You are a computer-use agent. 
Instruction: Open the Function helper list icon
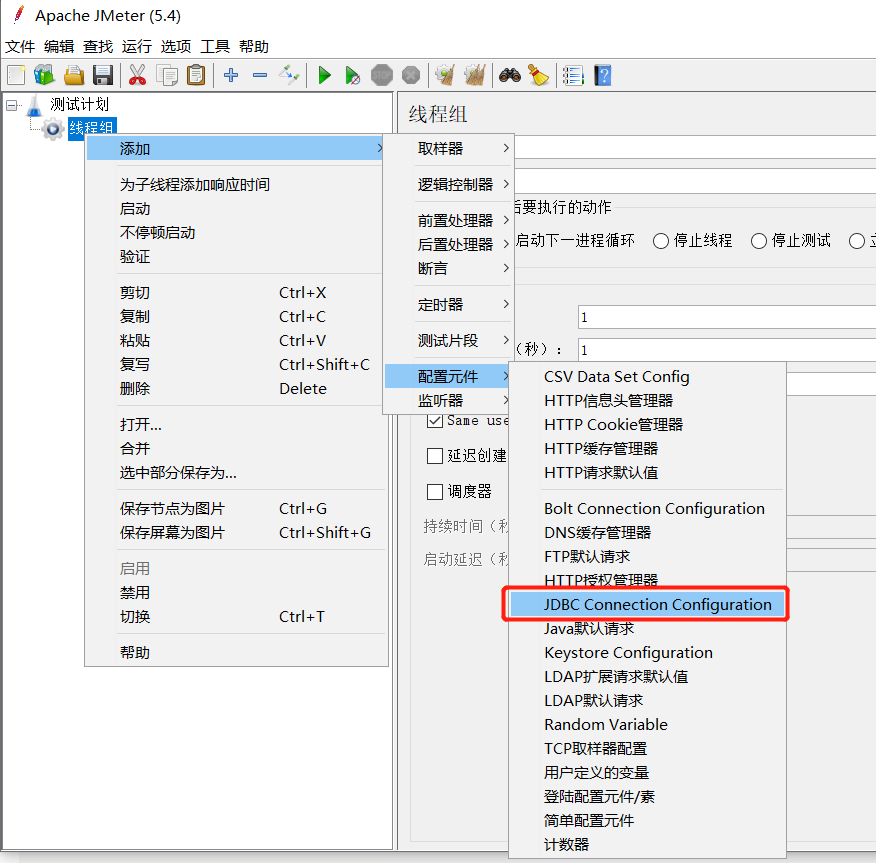tap(573, 75)
